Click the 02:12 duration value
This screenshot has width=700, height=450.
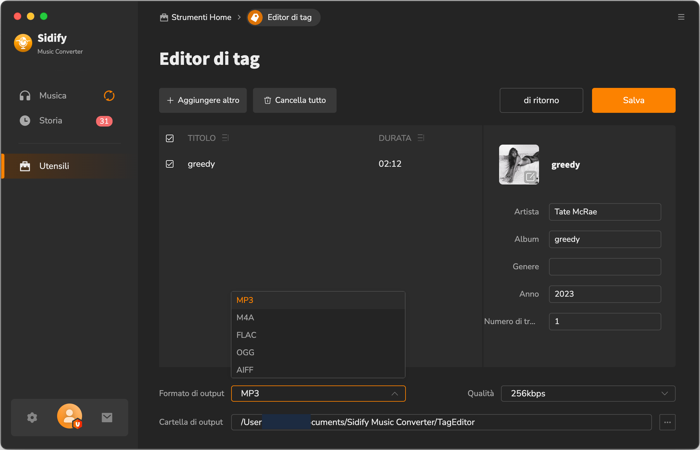click(x=390, y=164)
